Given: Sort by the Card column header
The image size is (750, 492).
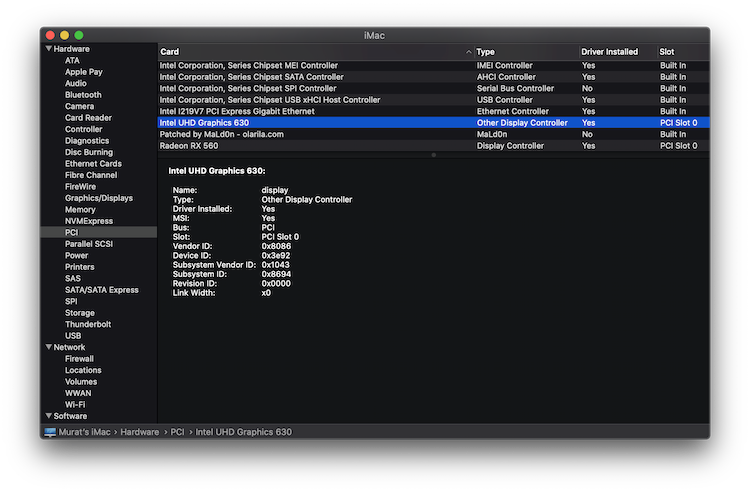Looking at the screenshot, I should coord(316,52).
